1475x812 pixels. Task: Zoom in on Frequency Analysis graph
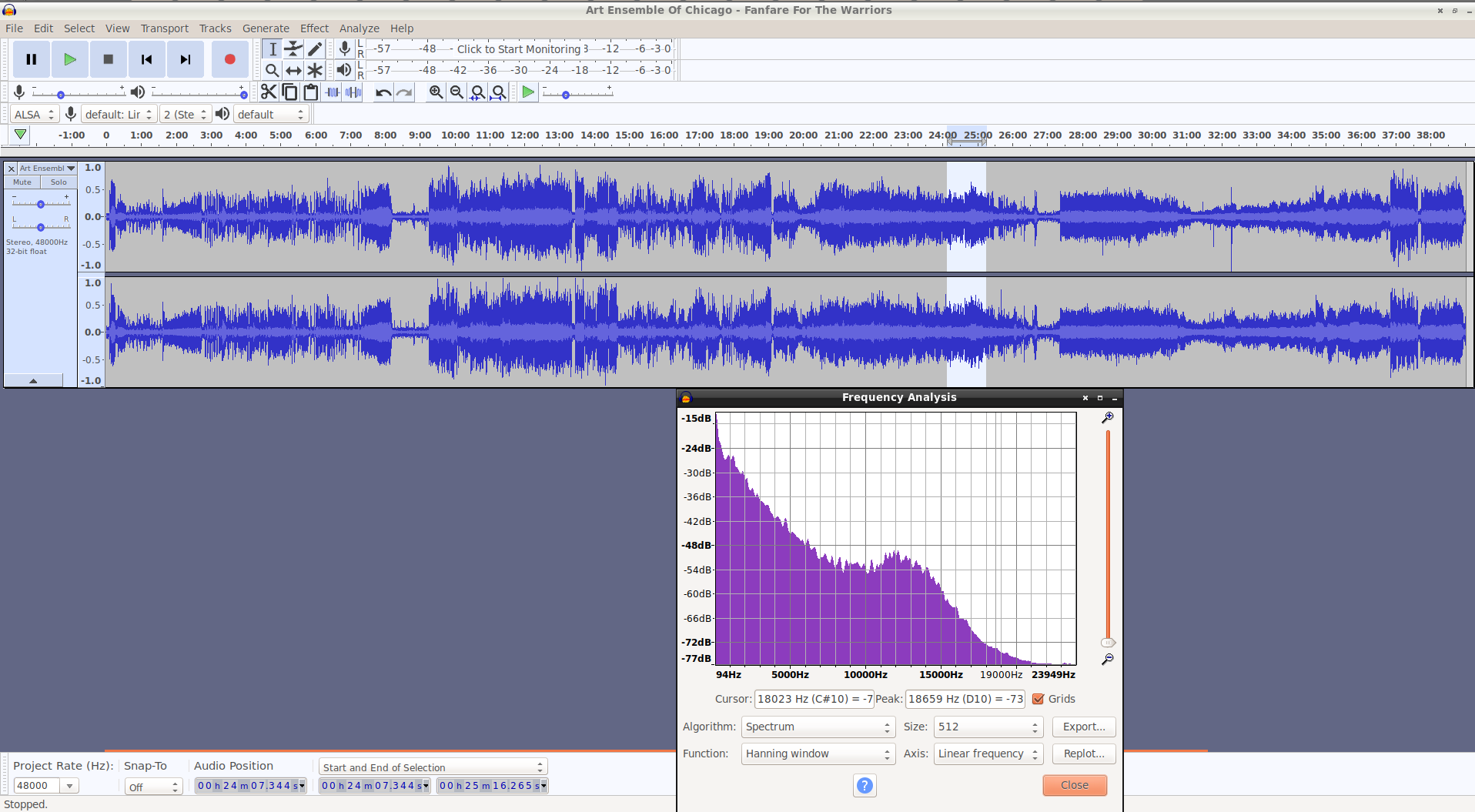click(1107, 417)
